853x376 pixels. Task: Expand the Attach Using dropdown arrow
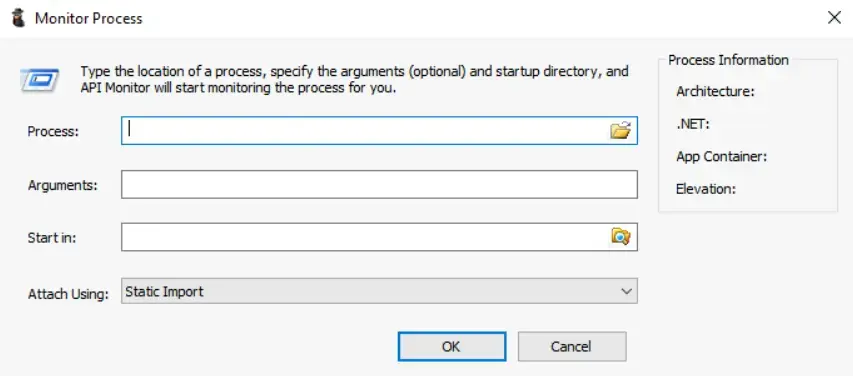[626, 291]
